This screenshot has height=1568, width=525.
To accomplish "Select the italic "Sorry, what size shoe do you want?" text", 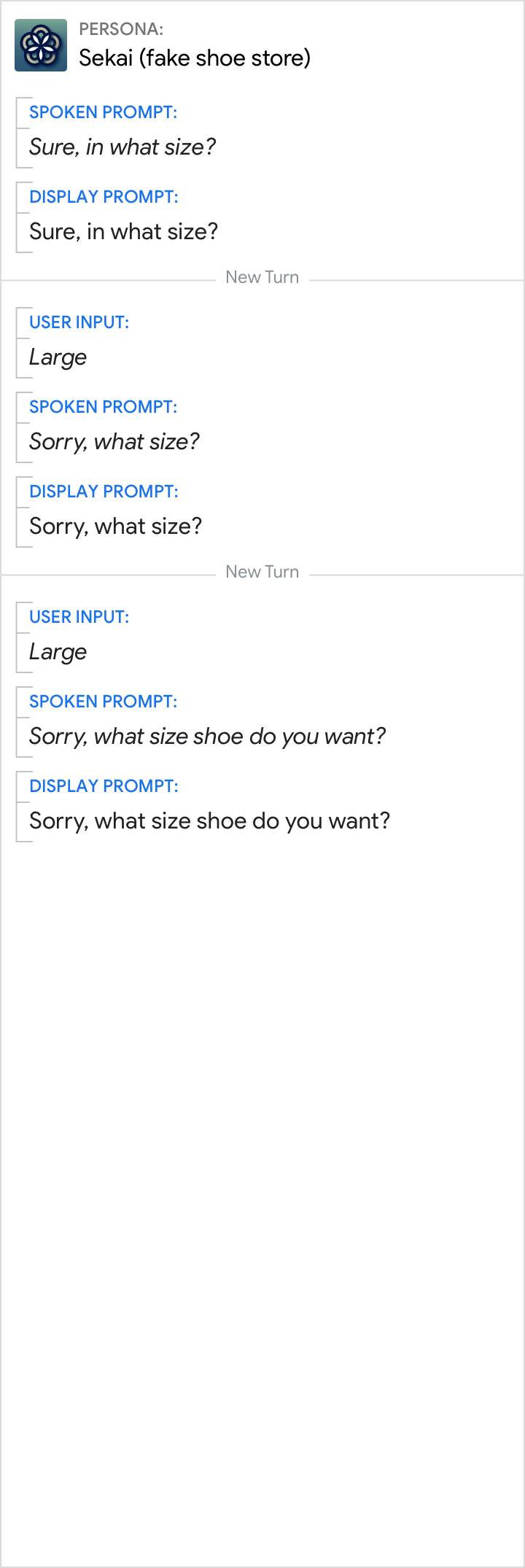I will pos(208,737).
